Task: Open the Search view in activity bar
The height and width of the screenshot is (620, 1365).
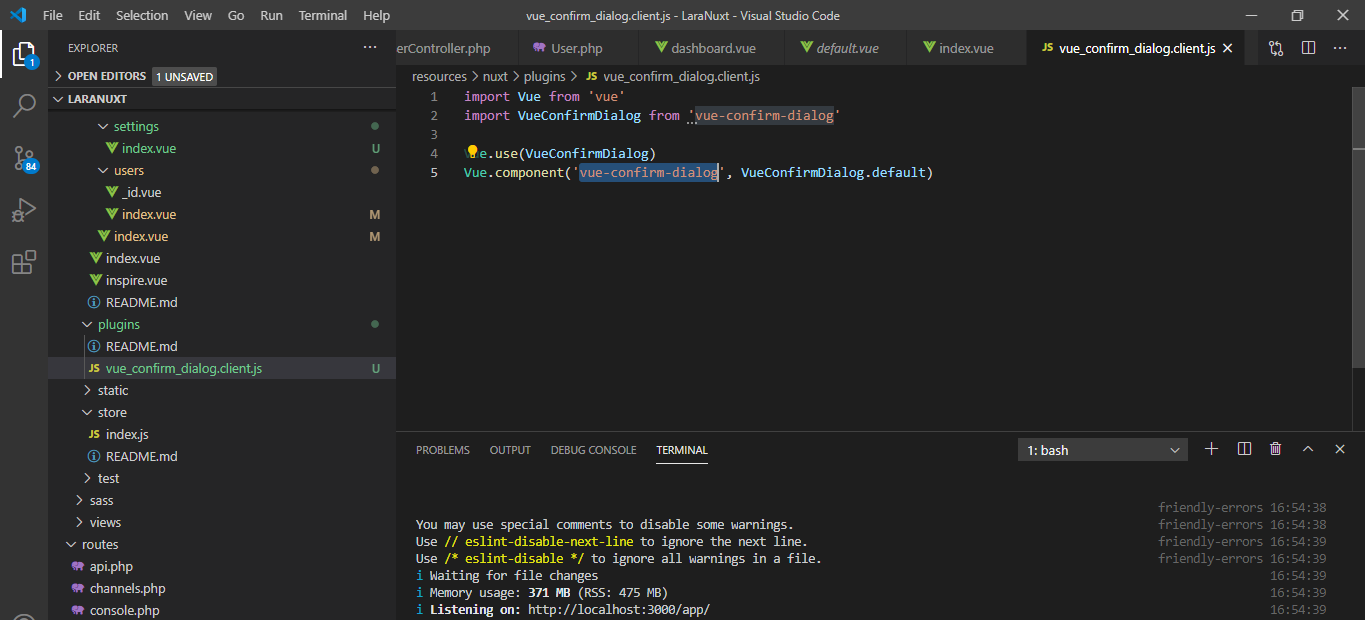Action: coord(24,106)
